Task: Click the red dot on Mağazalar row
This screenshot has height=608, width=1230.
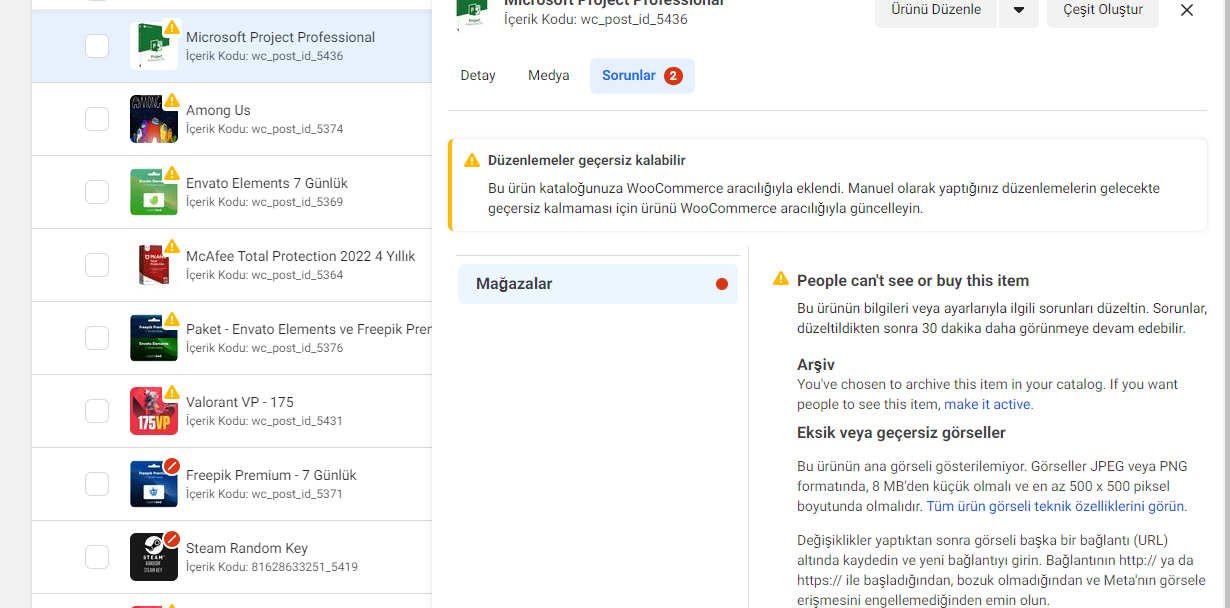Action: click(x=722, y=284)
